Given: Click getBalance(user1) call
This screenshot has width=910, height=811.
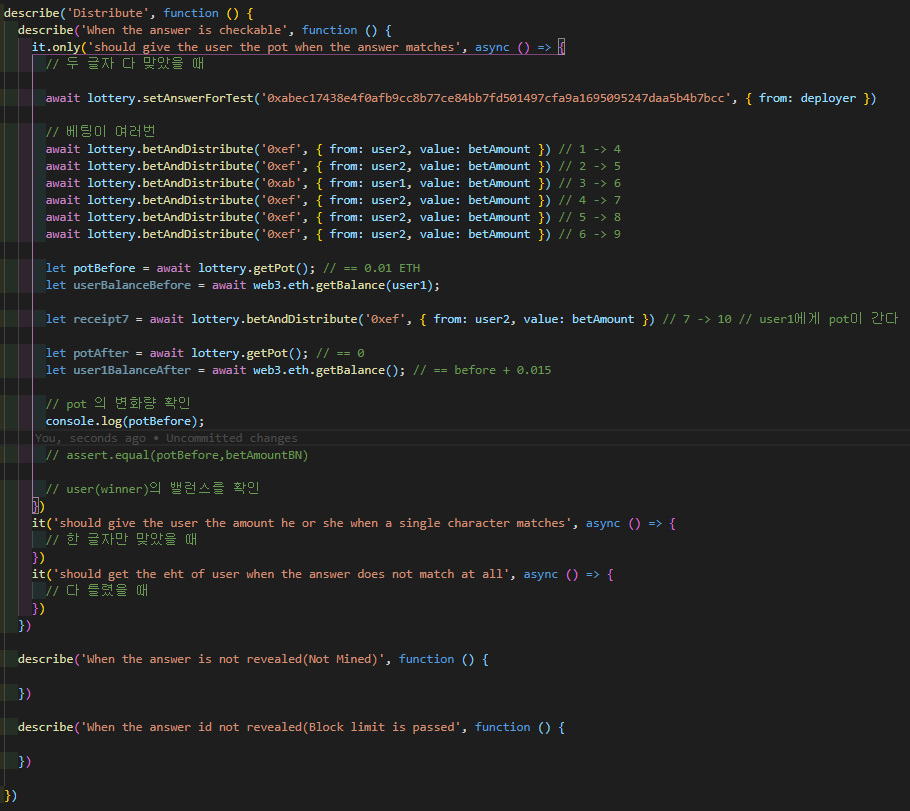Looking at the screenshot, I should 380,285.
